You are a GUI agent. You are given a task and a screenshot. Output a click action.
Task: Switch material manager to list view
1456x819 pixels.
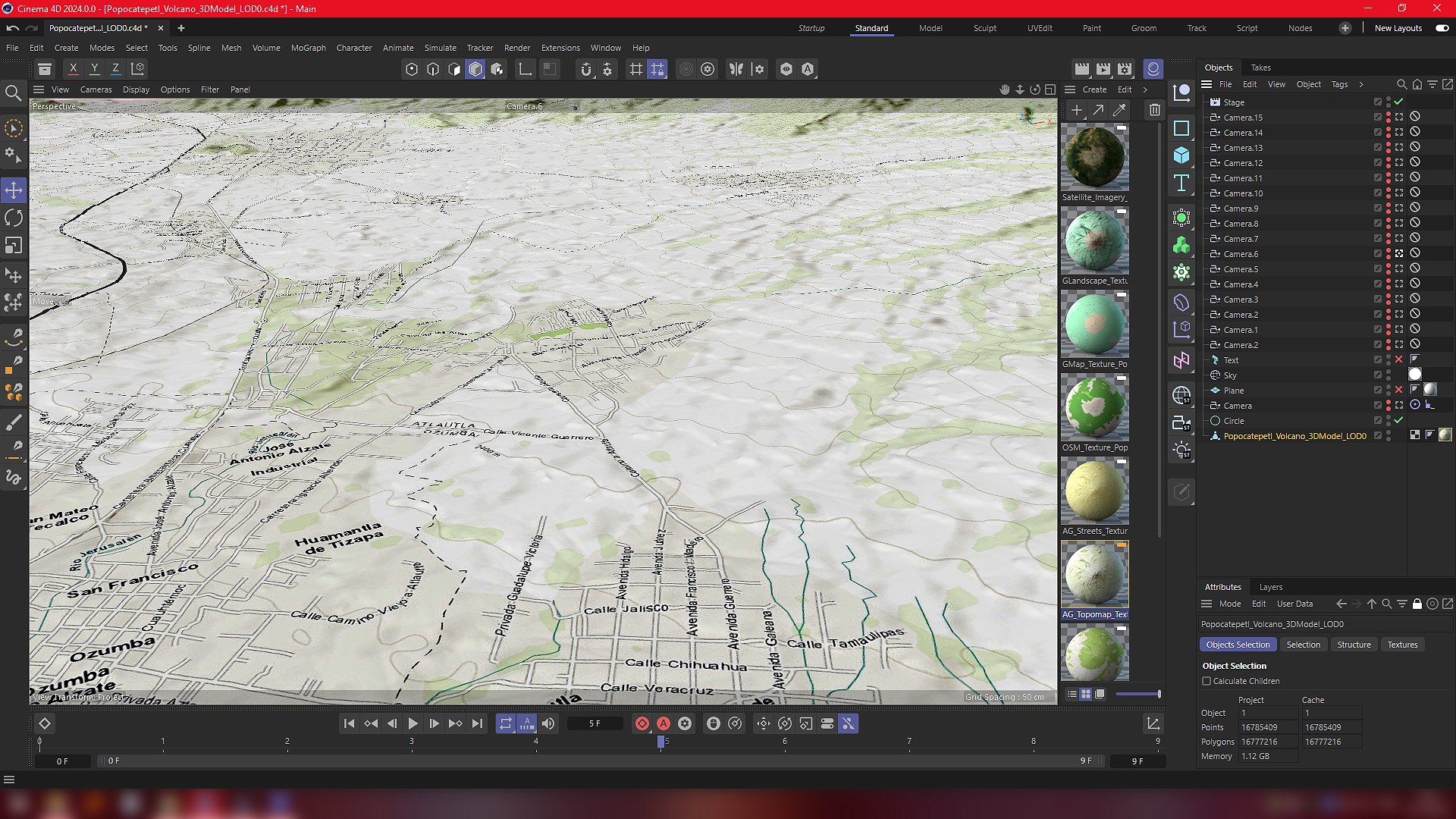[x=1072, y=694]
